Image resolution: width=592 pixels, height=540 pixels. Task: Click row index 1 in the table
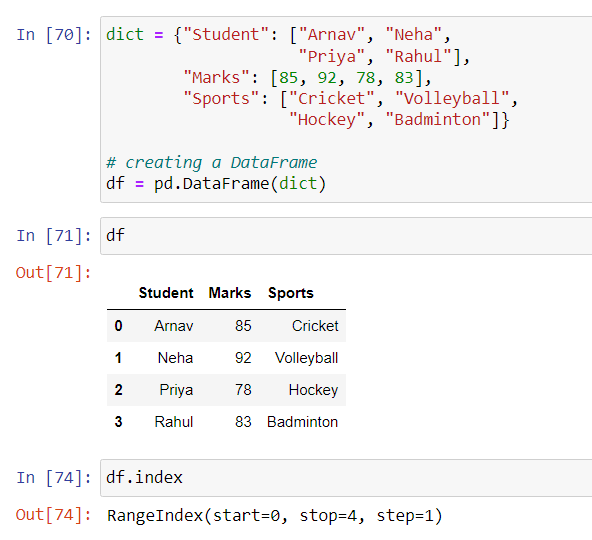click(x=119, y=358)
